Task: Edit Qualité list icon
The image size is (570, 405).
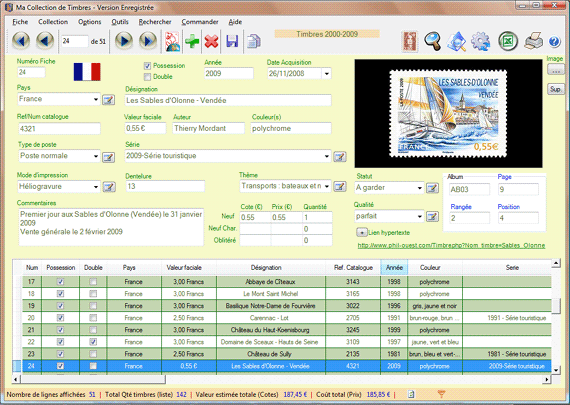Action: point(432,217)
